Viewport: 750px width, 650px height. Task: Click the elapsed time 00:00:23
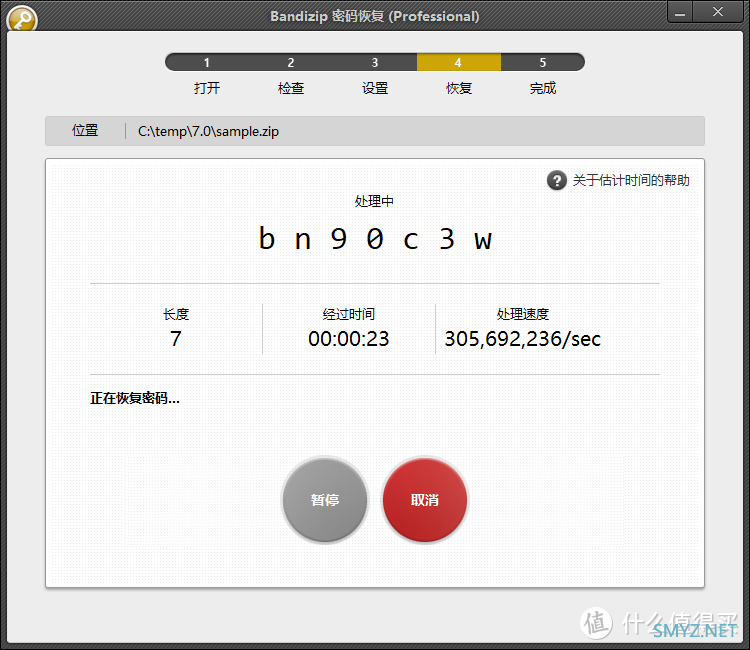(349, 339)
